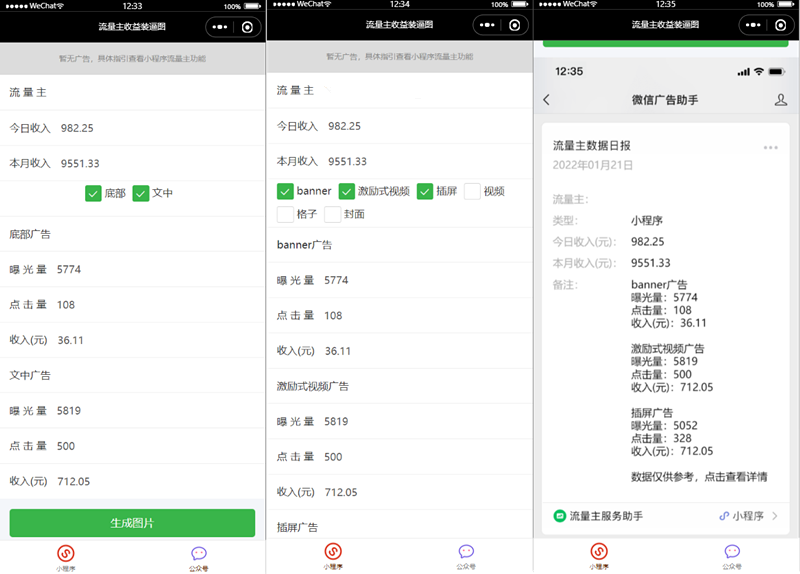
Task: Click the 小程序 tab icon in the left screen
Action: (65, 552)
